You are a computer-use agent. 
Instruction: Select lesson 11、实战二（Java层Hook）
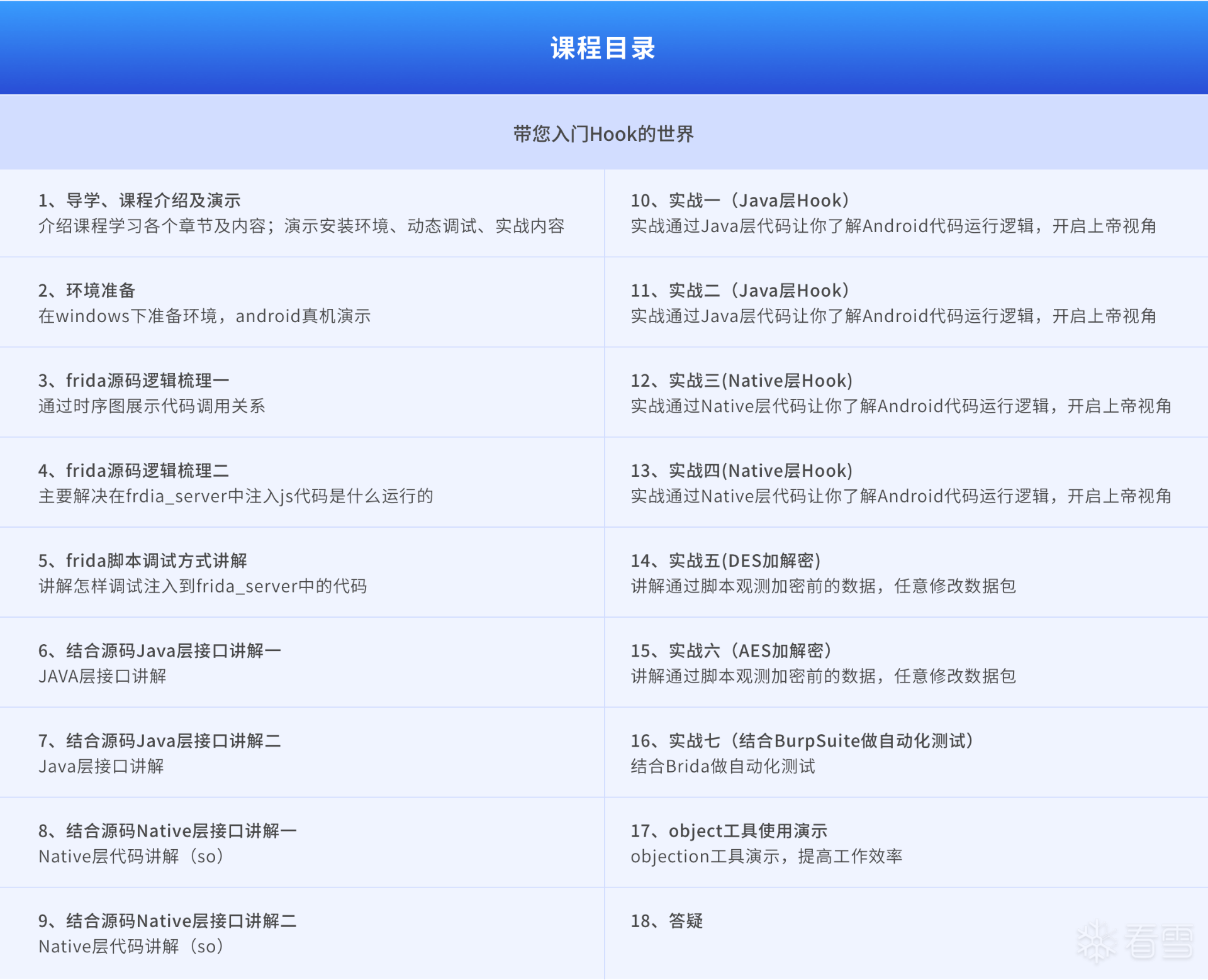pyautogui.click(x=741, y=291)
